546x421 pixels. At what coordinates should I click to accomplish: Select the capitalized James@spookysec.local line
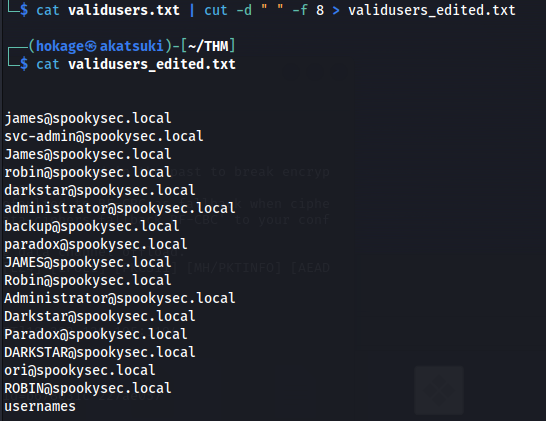pos(88,155)
